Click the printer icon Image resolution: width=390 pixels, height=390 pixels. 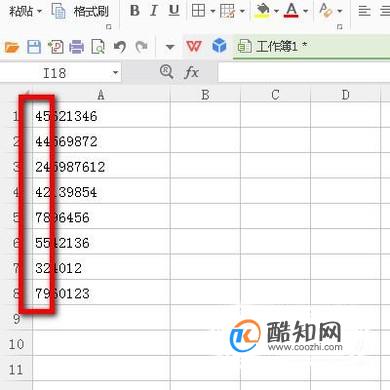point(77,47)
